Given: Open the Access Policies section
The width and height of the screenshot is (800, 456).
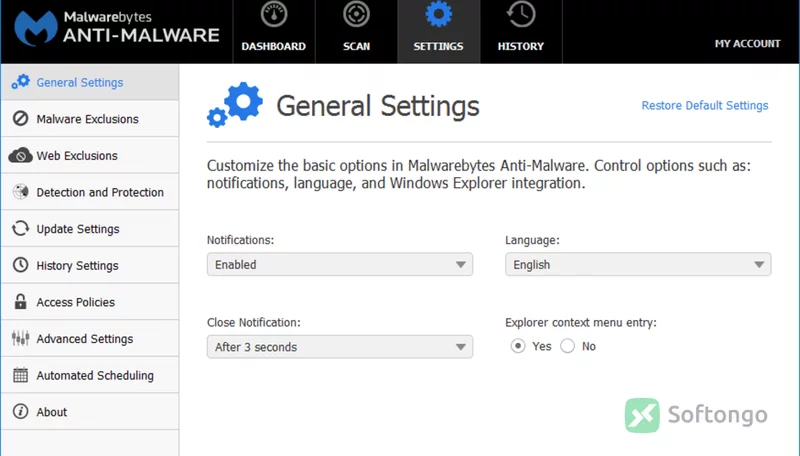Looking at the screenshot, I should [90, 302].
